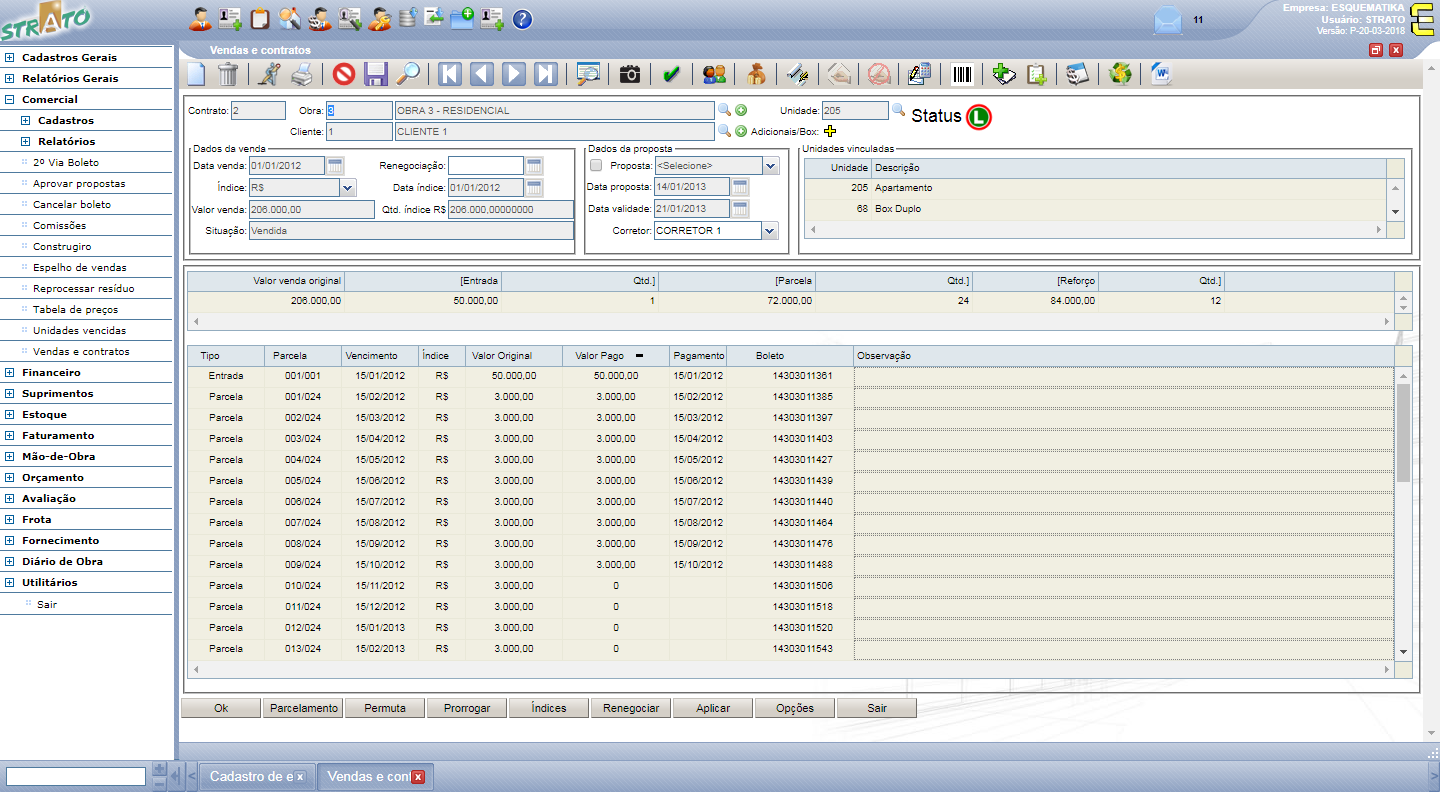Open Tabela de preços menu item

pos(75,309)
